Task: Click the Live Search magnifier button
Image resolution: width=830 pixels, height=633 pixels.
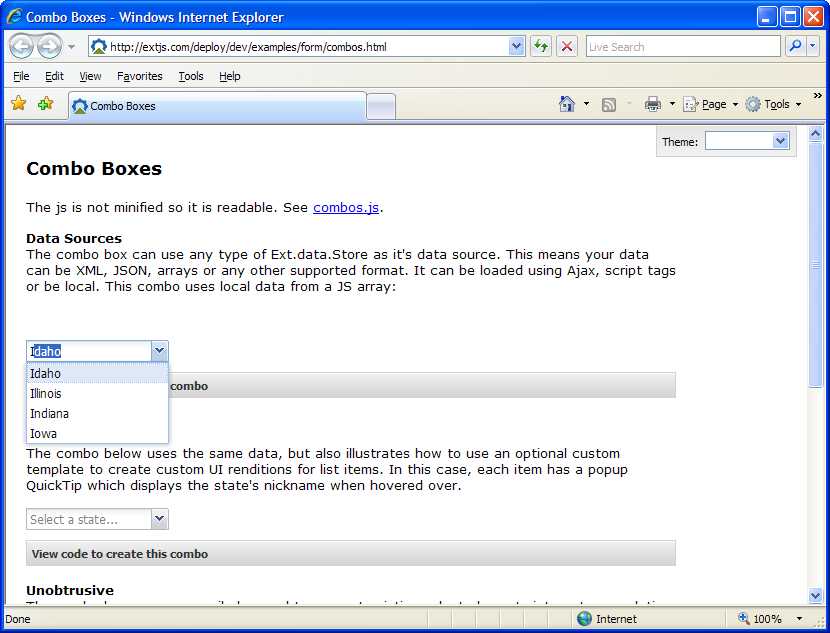Action: tap(795, 47)
